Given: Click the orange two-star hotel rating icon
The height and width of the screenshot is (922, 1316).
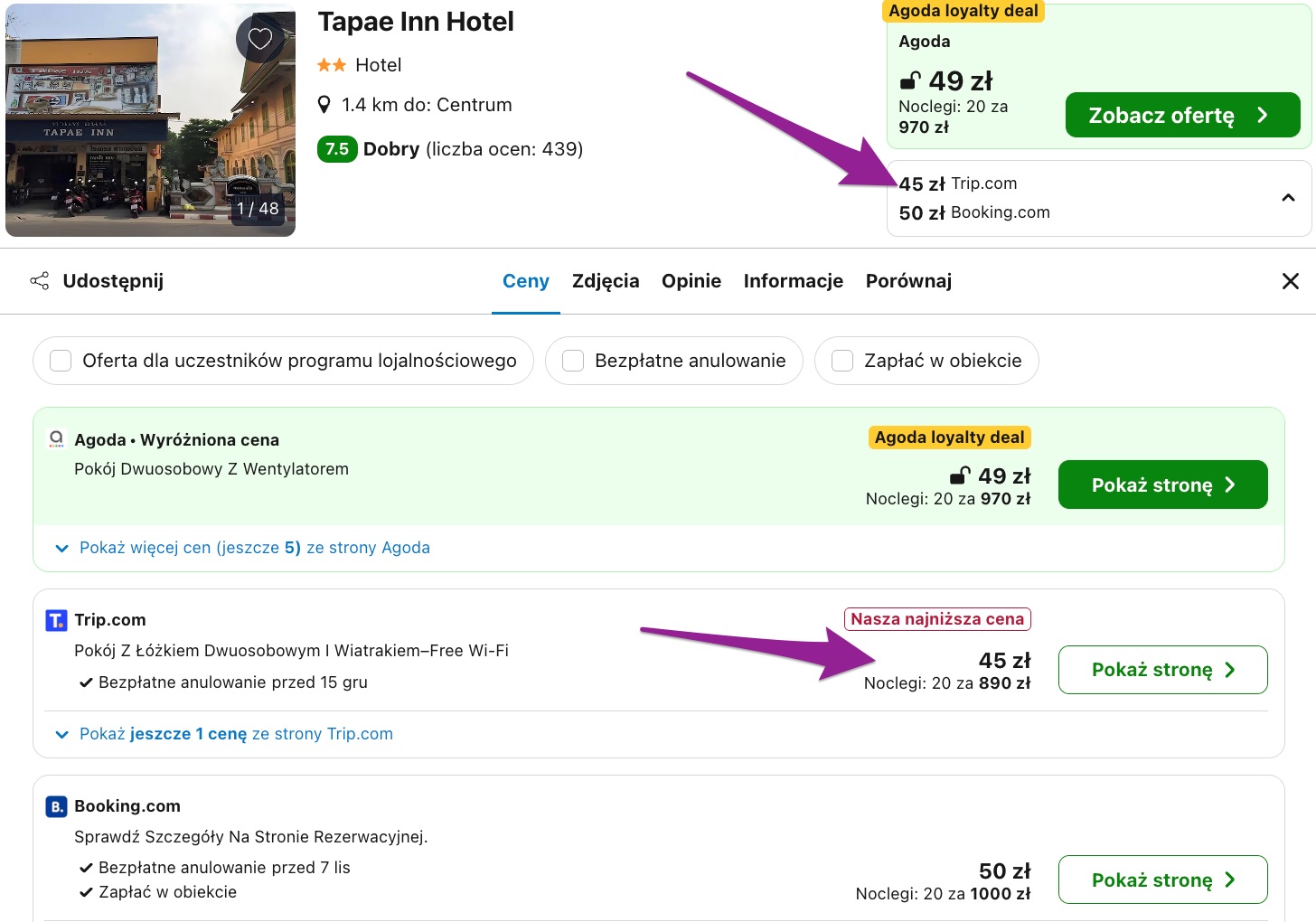Looking at the screenshot, I should 330,64.
